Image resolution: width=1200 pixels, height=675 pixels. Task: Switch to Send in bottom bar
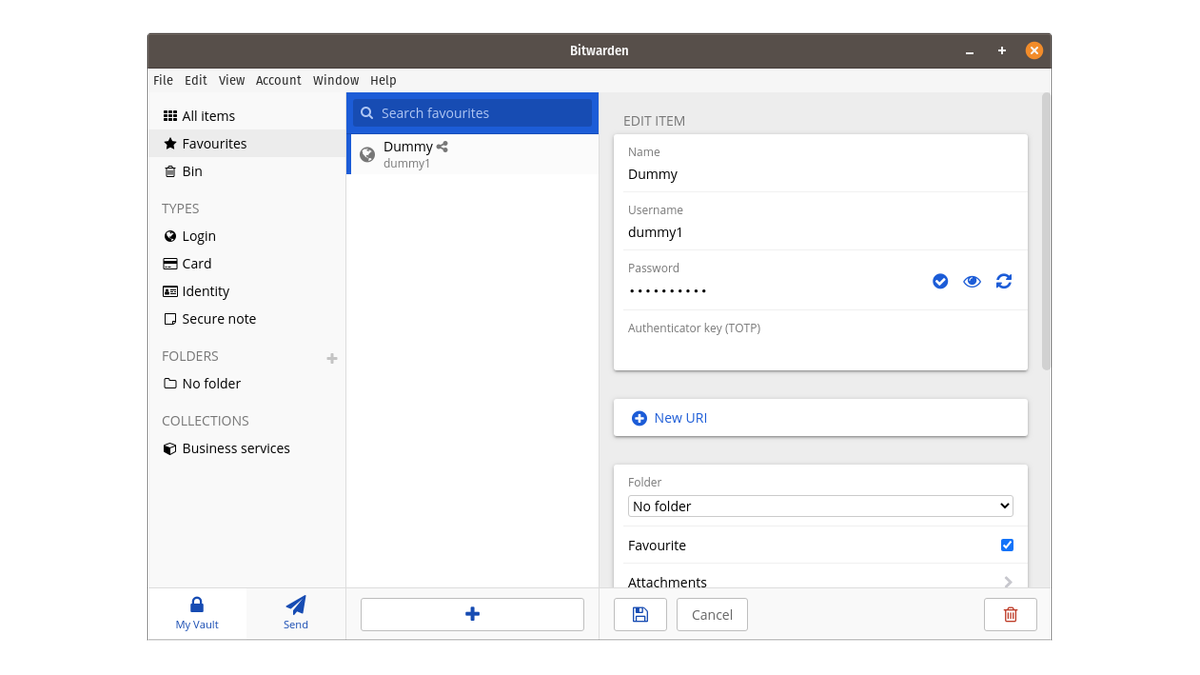point(295,612)
